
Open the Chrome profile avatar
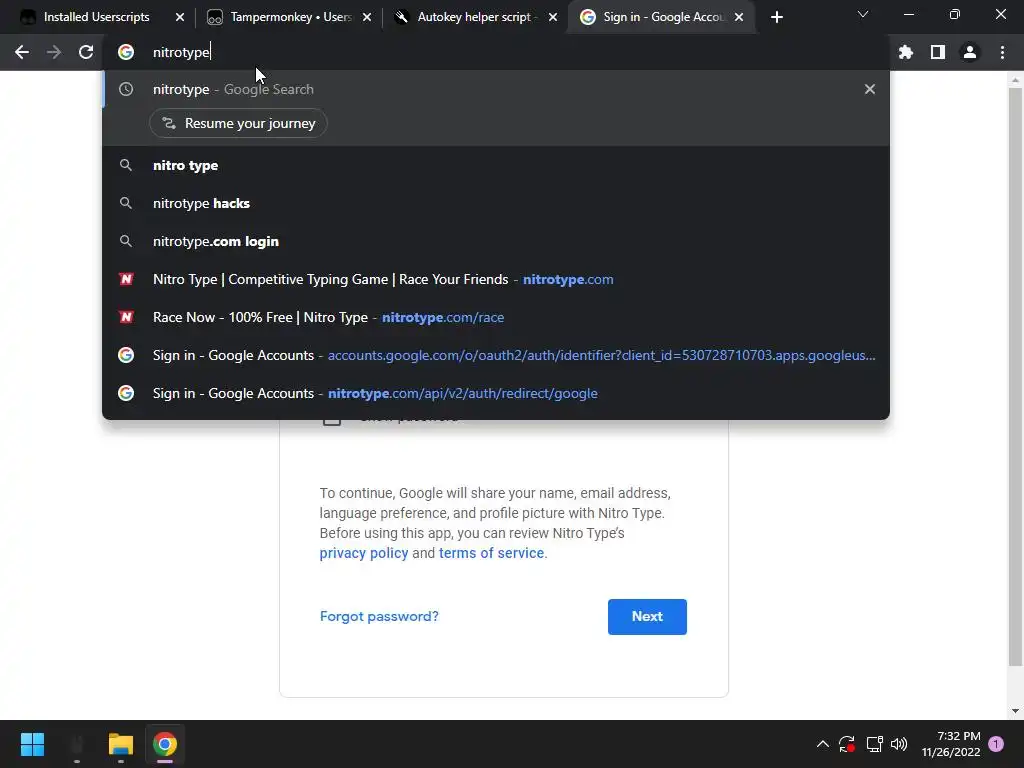pos(970,52)
